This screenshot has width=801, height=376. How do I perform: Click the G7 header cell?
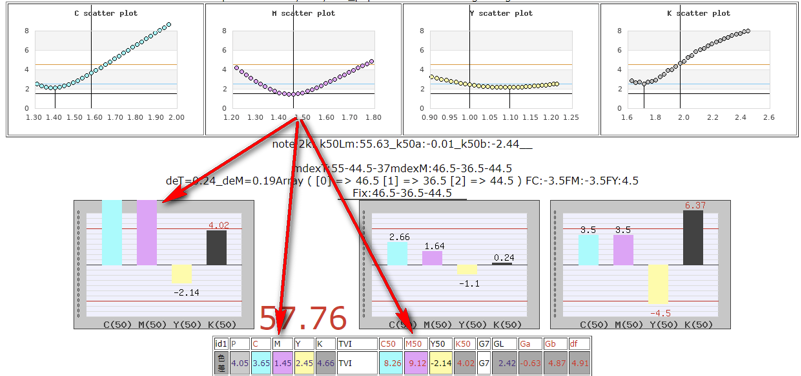[x=484, y=344]
